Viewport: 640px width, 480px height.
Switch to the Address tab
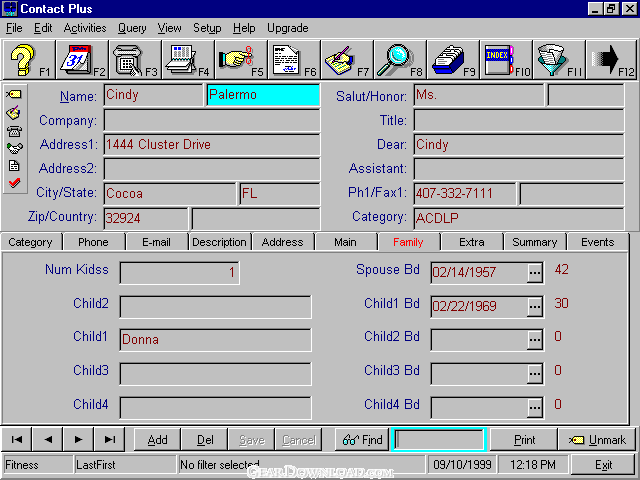pyautogui.click(x=282, y=242)
